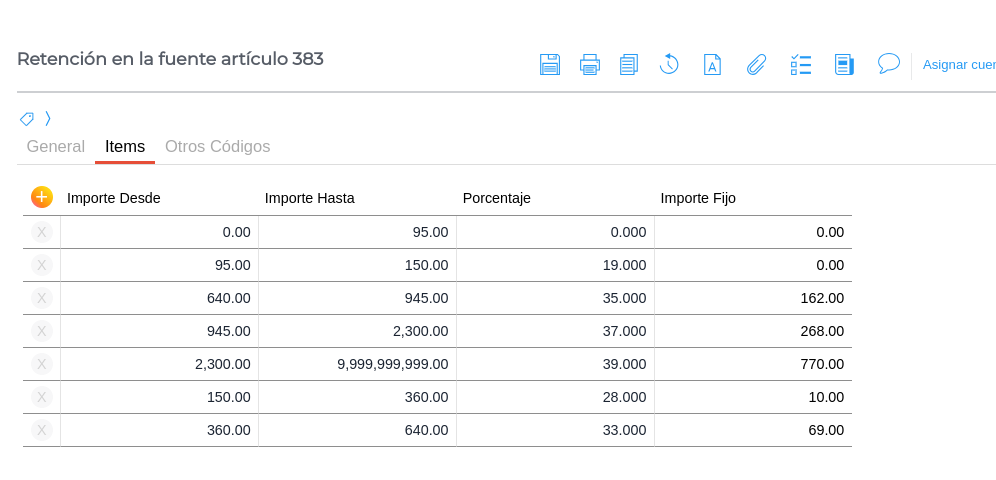Select the Items tab
The image size is (996, 480).
point(125,147)
